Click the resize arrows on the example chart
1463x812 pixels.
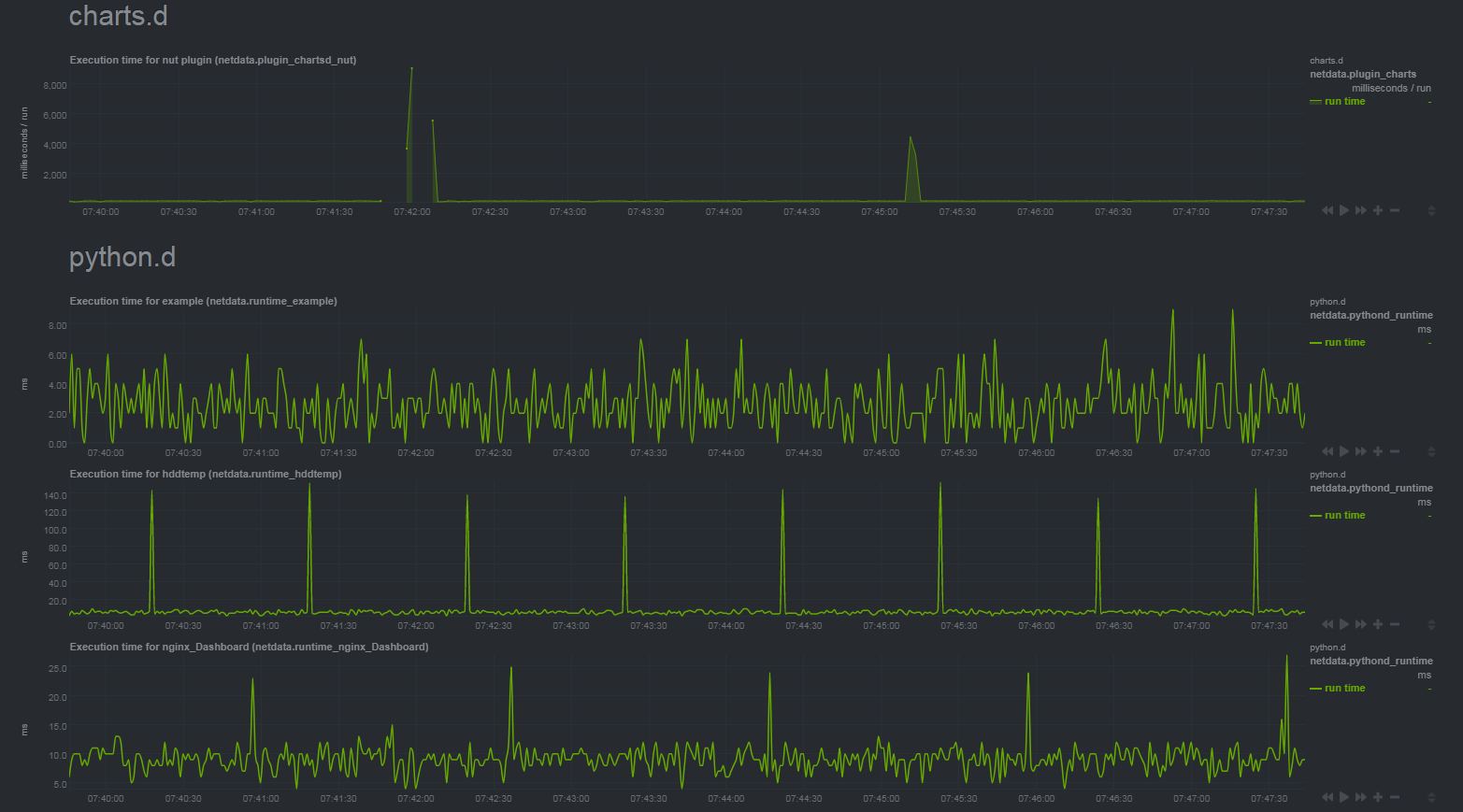(1430, 451)
